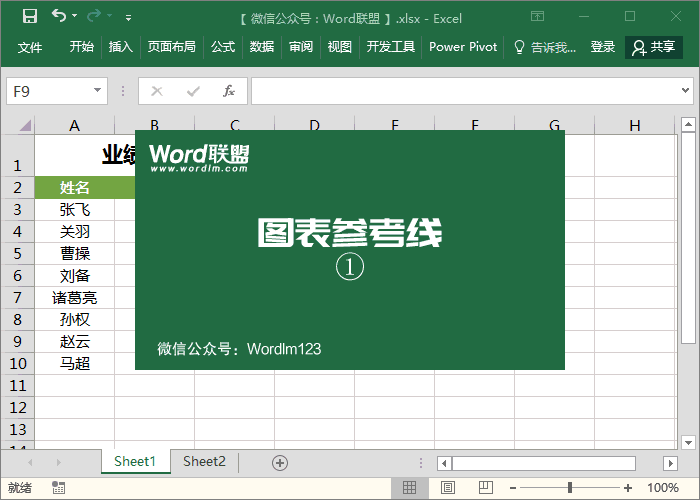Click the cell containing 孙权
The width and height of the screenshot is (700, 500).
tap(75, 320)
